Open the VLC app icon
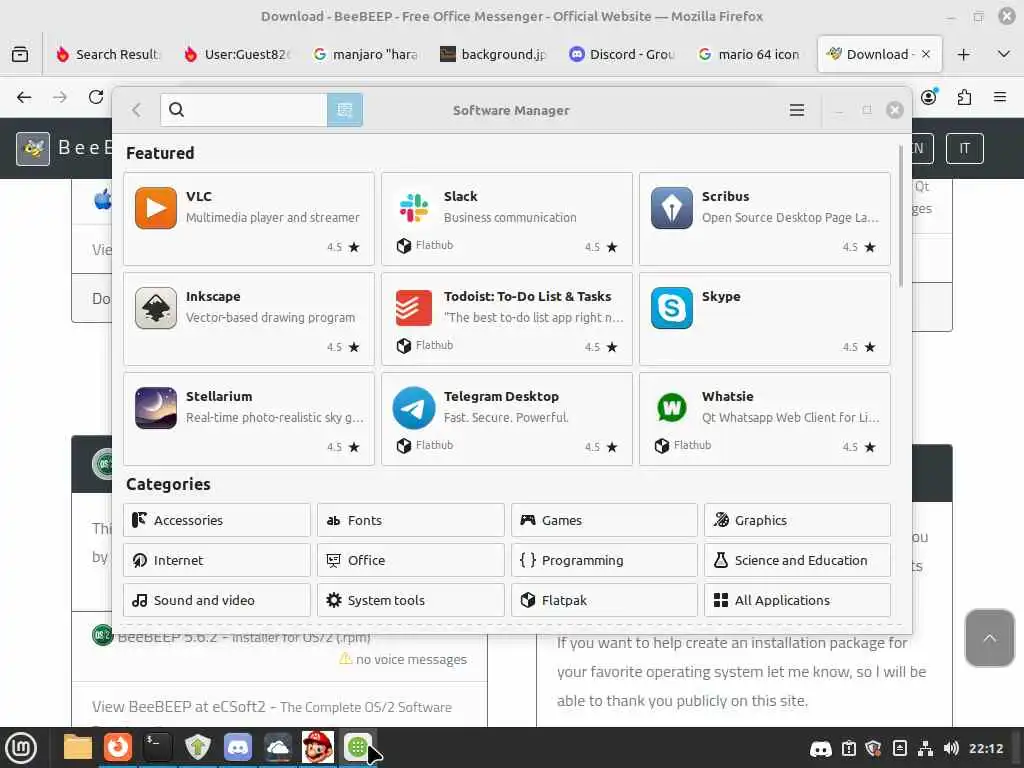This screenshot has height=768, width=1024. (155, 208)
